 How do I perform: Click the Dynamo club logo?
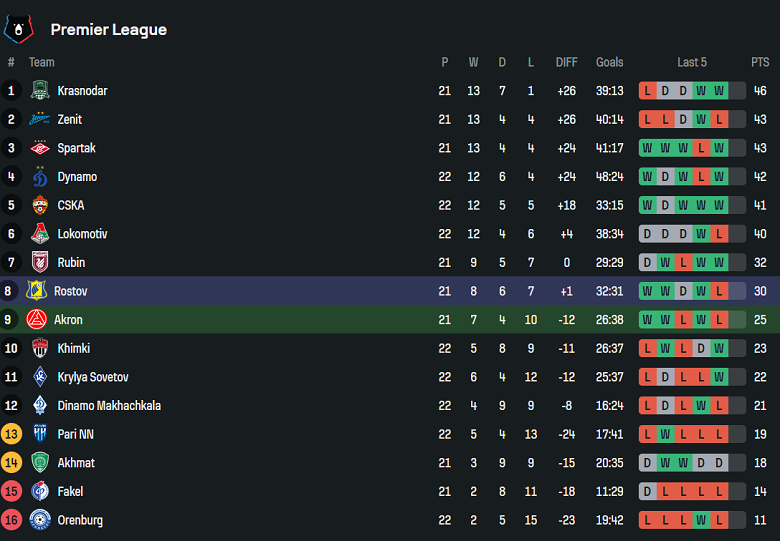(40, 177)
